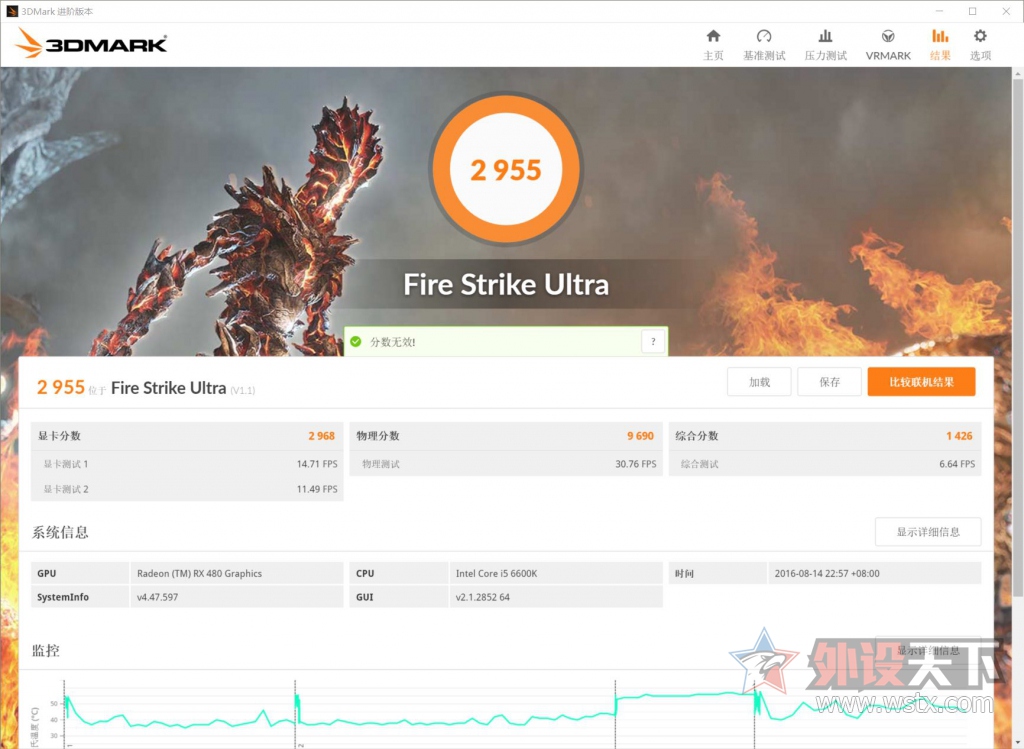Screen dimensions: 1024x749
Task: Click the physics score (物理分数) label
Action: pos(377,436)
